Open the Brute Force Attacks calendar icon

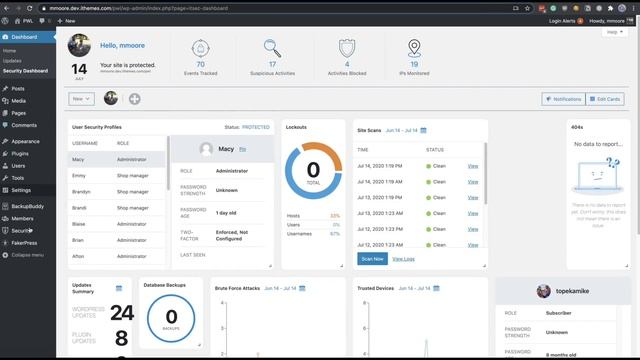[x=302, y=288]
